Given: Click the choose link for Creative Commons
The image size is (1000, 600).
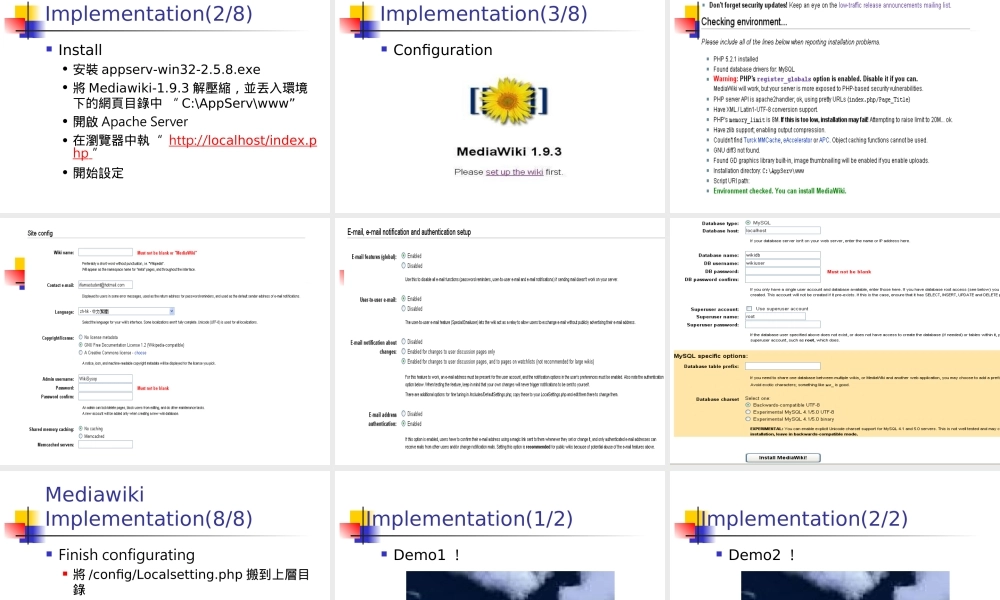Looking at the screenshot, I should (x=140, y=353).
